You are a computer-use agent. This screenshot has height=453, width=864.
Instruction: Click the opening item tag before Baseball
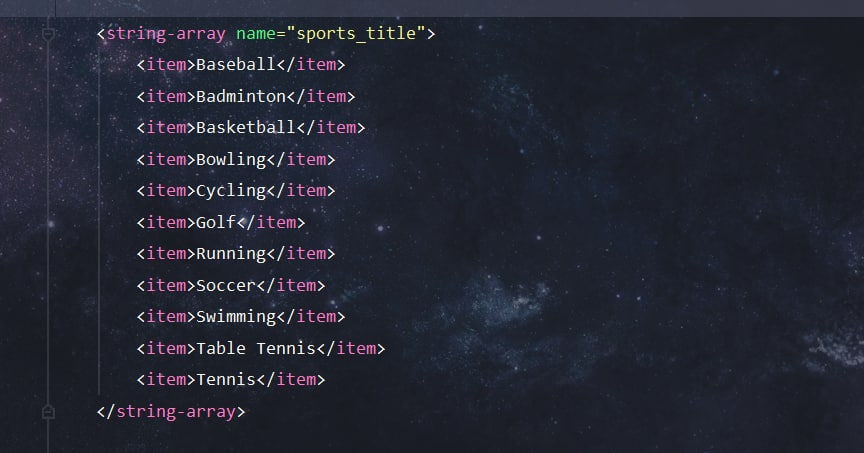click(166, 64)
